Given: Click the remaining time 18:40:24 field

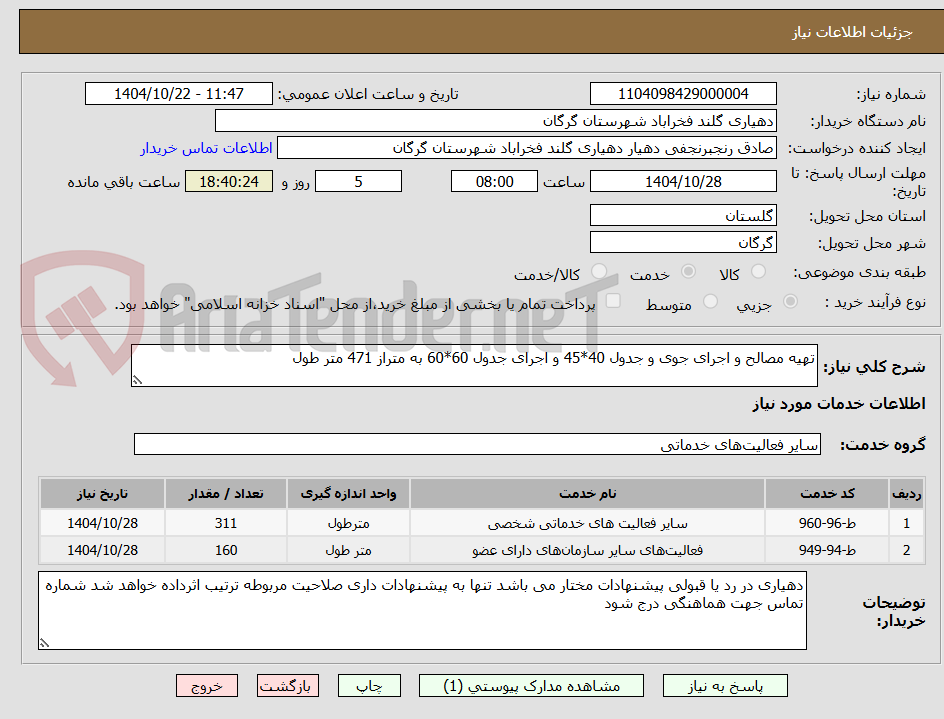Looking at the screenshot, I should click(x=229, y=181).
